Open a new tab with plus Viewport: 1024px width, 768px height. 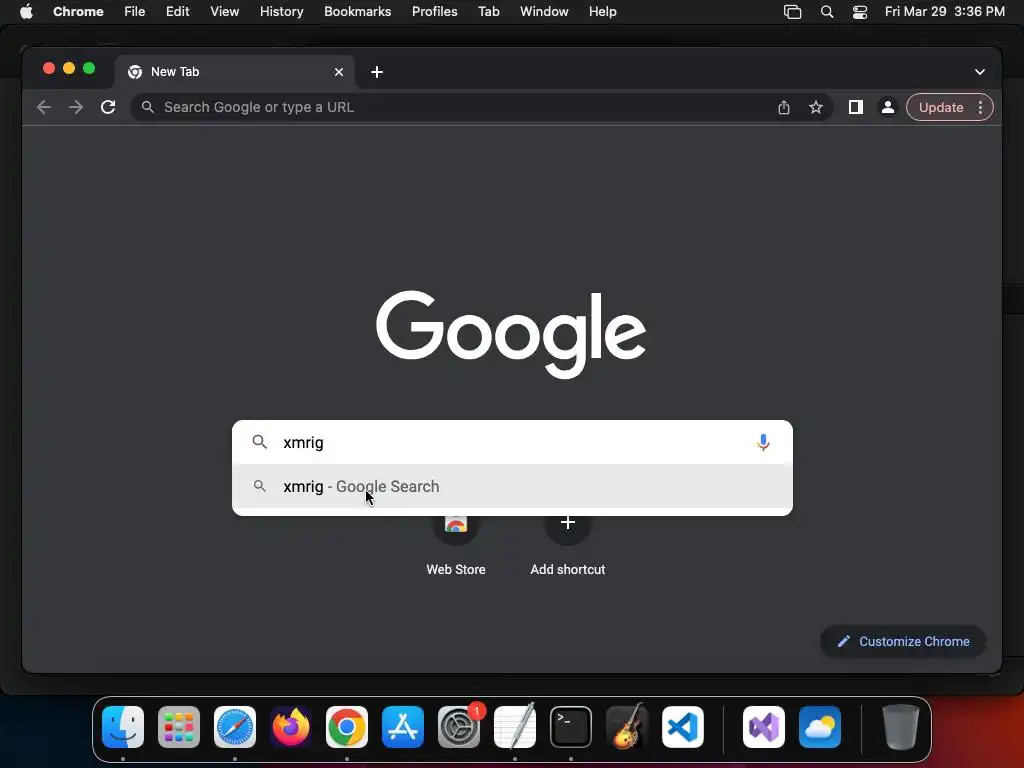coord(377,72)
